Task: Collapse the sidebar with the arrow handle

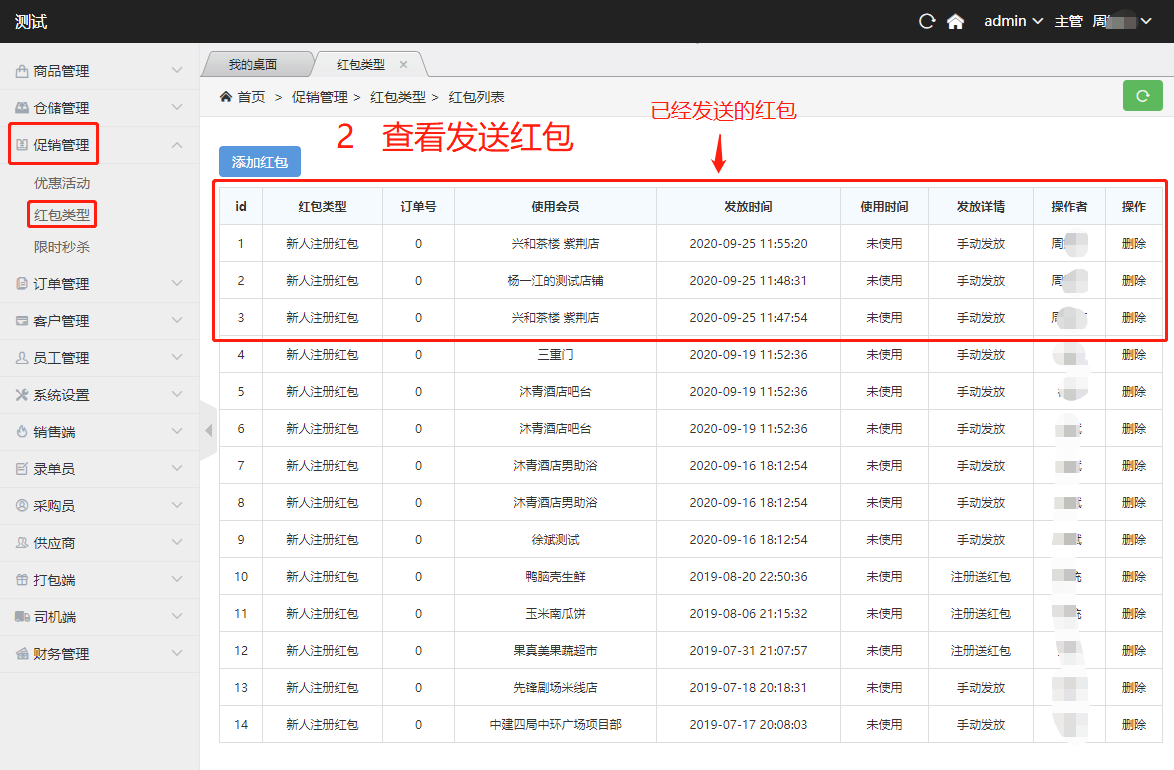Action: [x=208, y=431]
